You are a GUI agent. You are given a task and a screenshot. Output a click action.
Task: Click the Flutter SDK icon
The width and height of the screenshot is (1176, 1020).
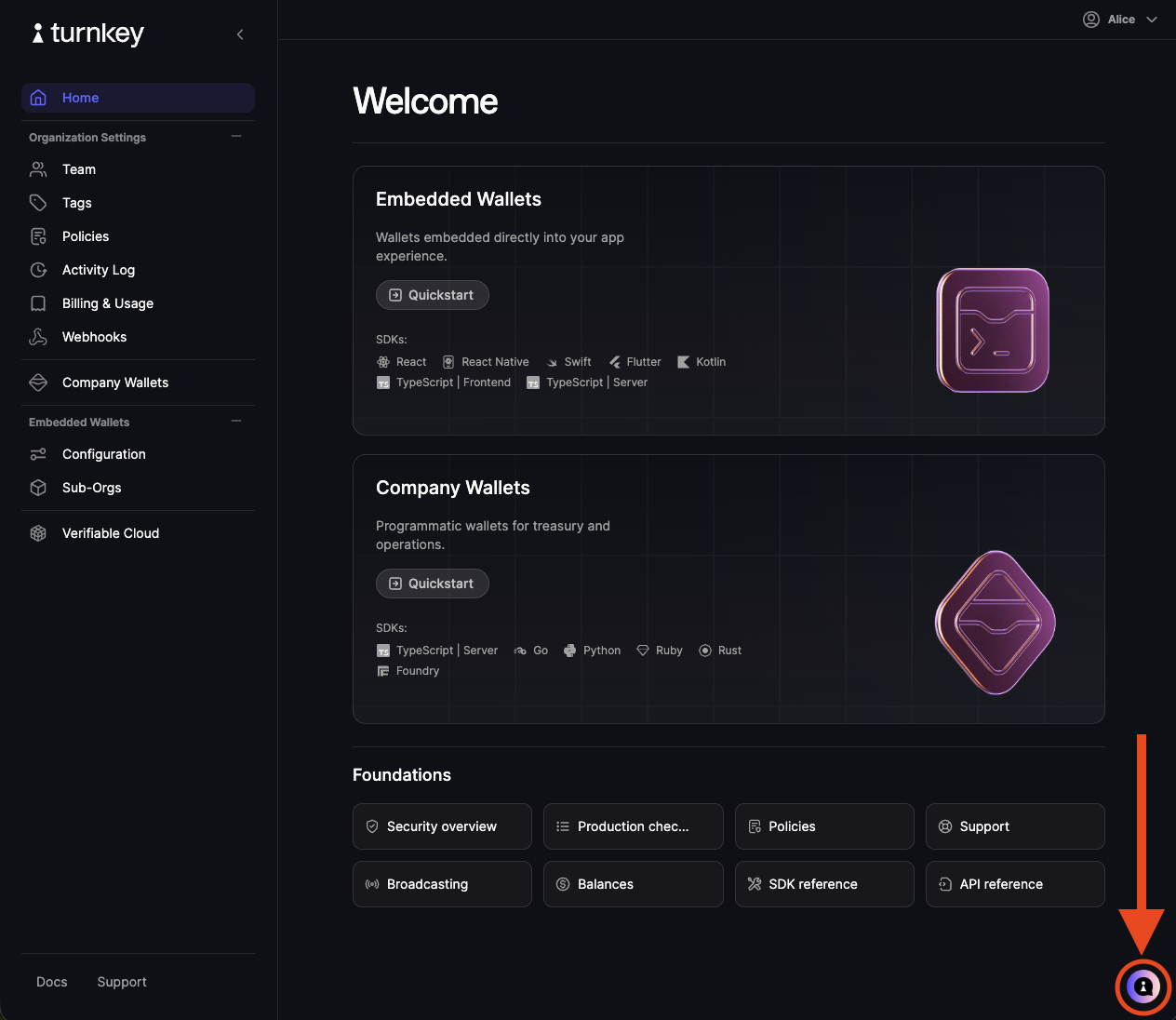click(x=615, y=362)
